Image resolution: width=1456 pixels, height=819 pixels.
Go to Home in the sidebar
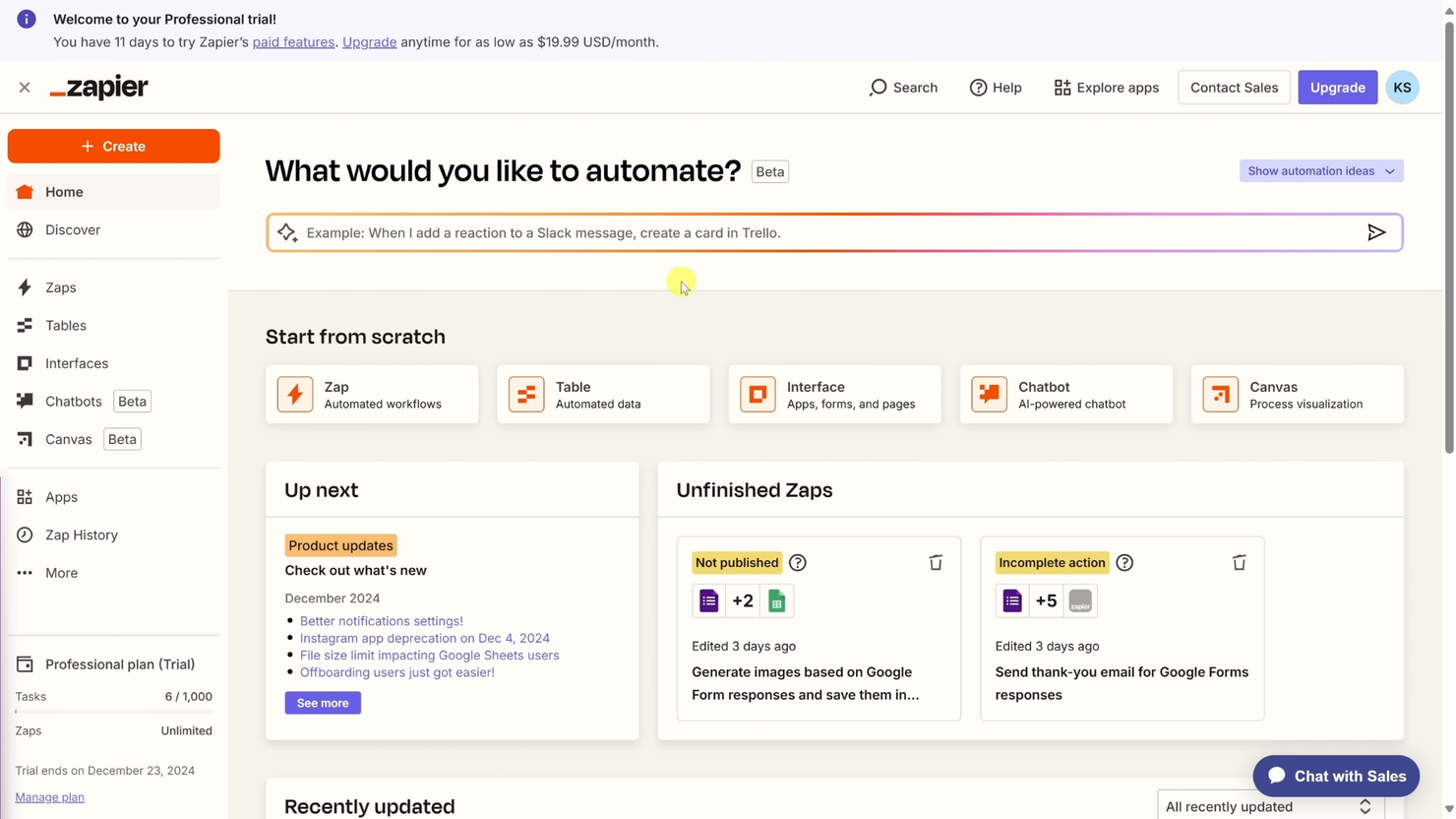[113, 192]
